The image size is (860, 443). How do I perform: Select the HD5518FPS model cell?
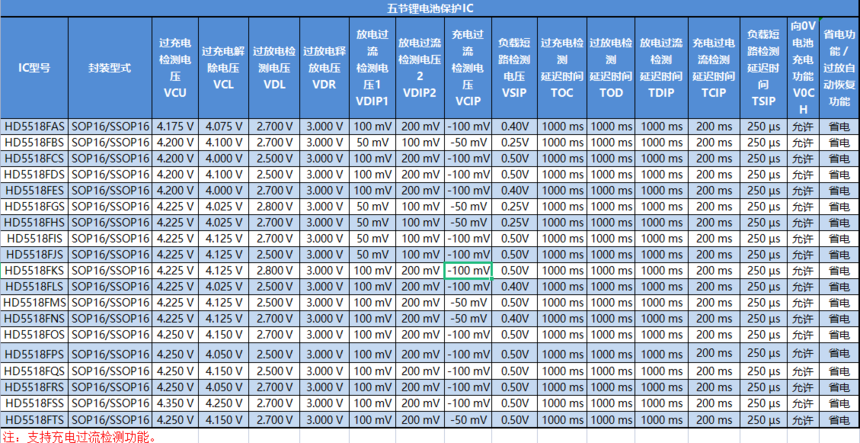pos(35,352)
